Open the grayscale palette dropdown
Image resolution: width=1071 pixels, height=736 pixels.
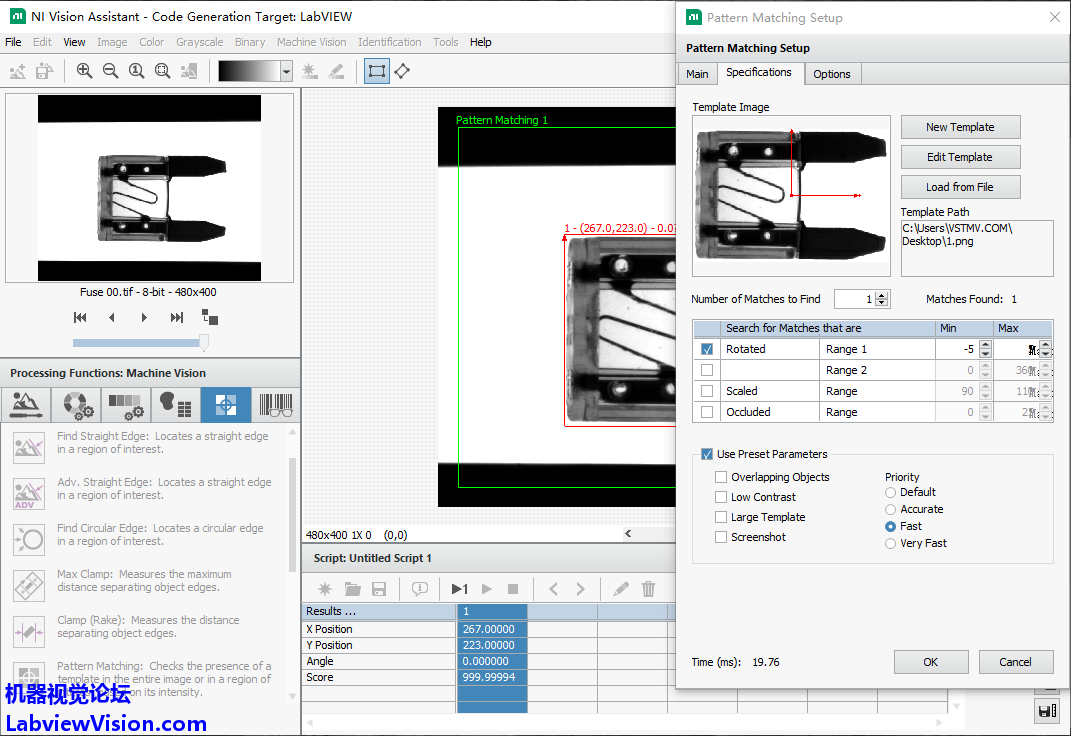(x=286, y=71)
